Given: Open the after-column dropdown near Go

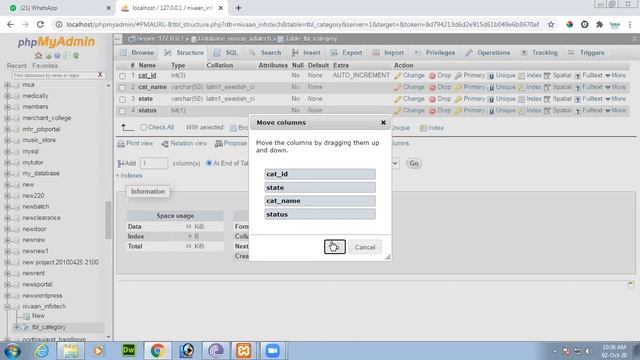Looking at the screenshot, I should click(395, 163).
